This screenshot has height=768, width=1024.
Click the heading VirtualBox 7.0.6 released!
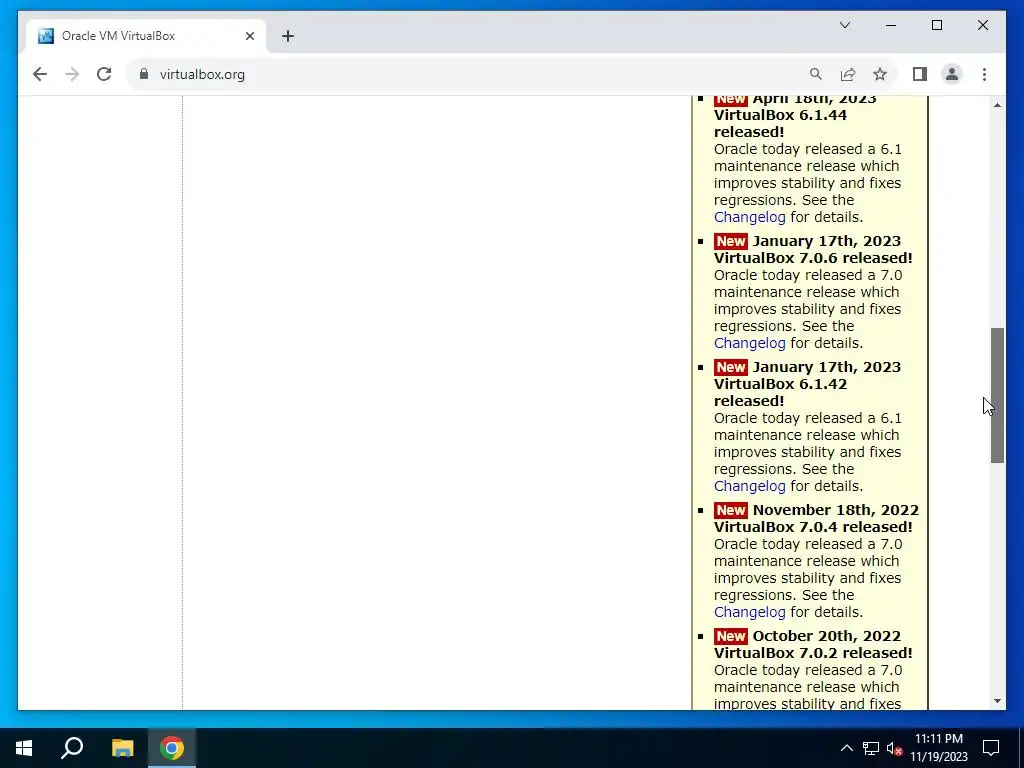coord(813,258)
